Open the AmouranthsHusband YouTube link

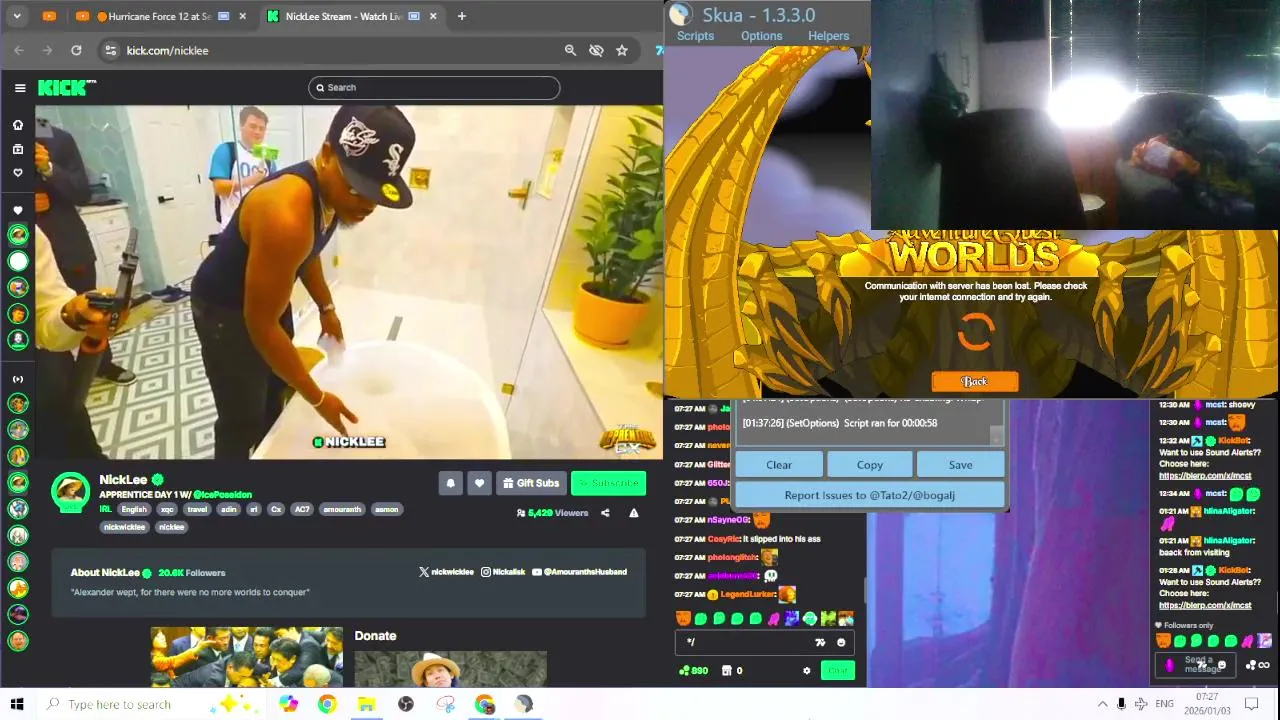(579, 572)
